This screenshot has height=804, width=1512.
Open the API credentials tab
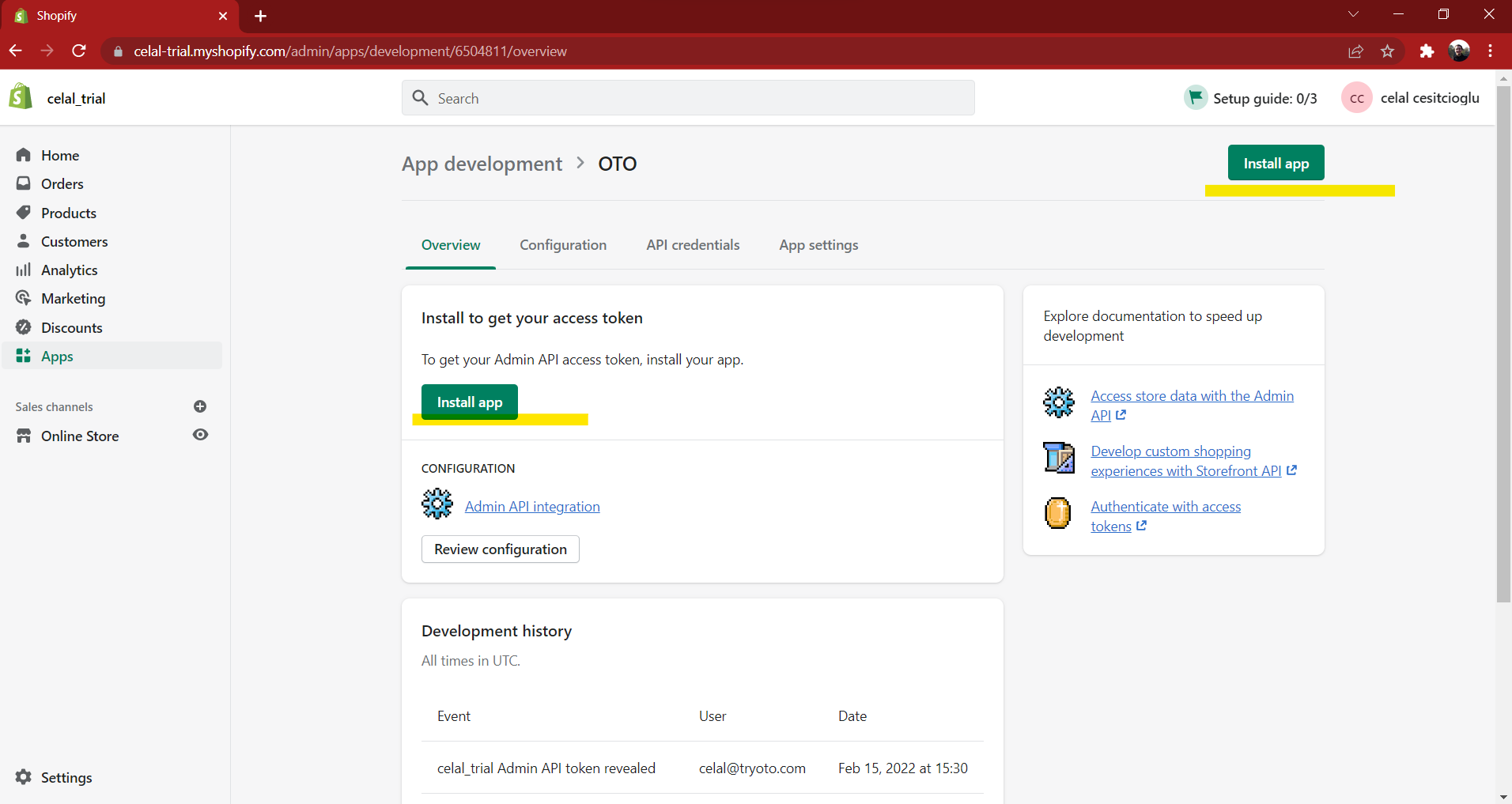(x=693, y=245)
